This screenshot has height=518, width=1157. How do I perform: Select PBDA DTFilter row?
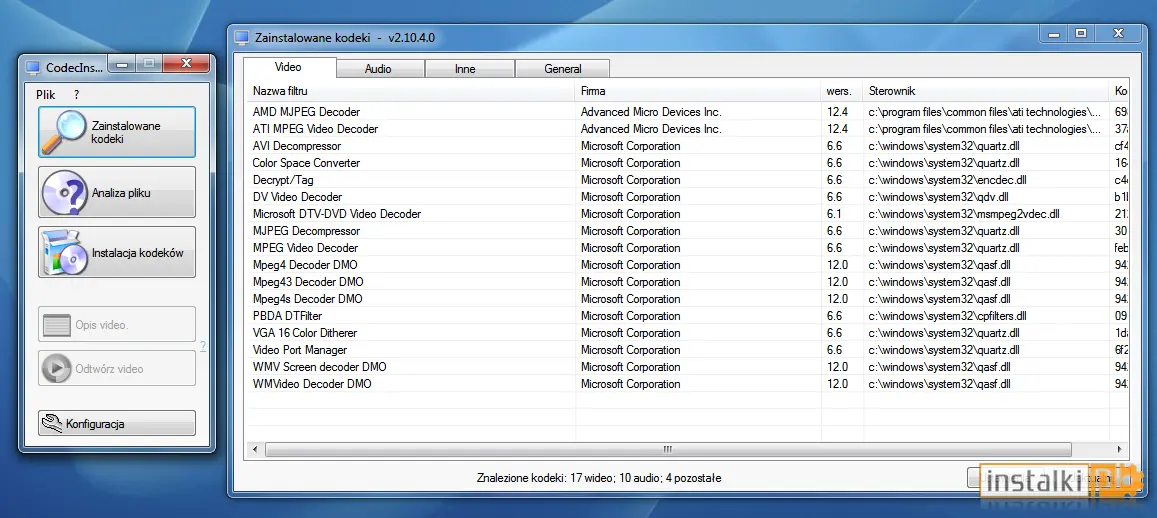(688, 316)
